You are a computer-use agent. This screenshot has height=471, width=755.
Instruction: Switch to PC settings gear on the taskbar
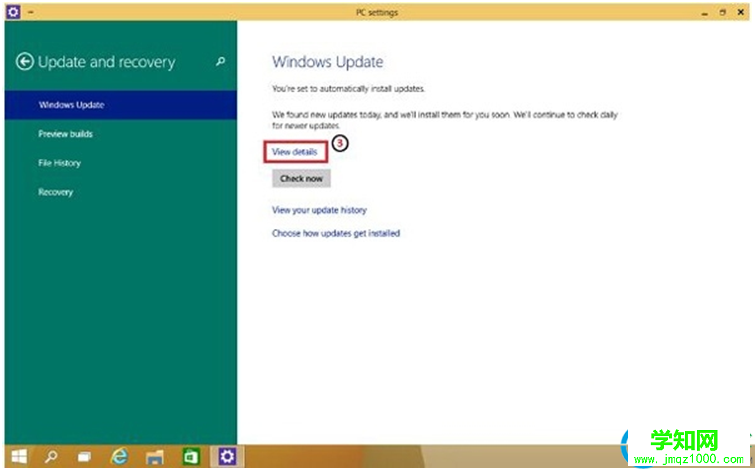coord(227,456)
